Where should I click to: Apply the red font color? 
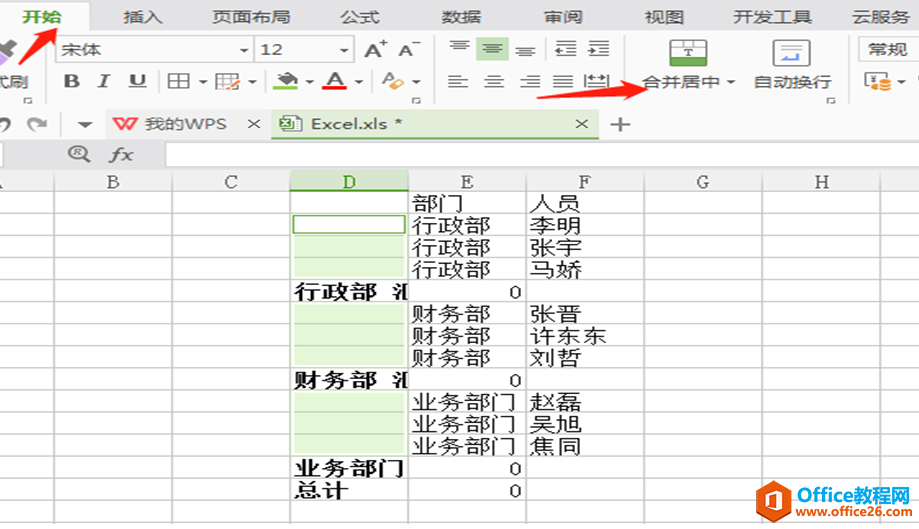[335, 81]
